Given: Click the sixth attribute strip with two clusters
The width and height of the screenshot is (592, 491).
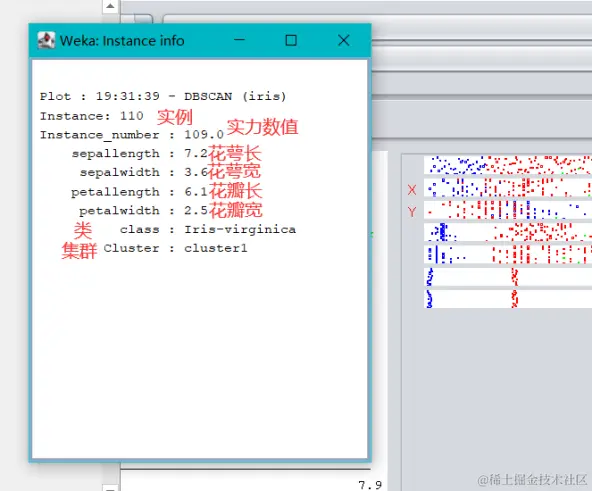Looking at the screenshot, I should point(508,277).
